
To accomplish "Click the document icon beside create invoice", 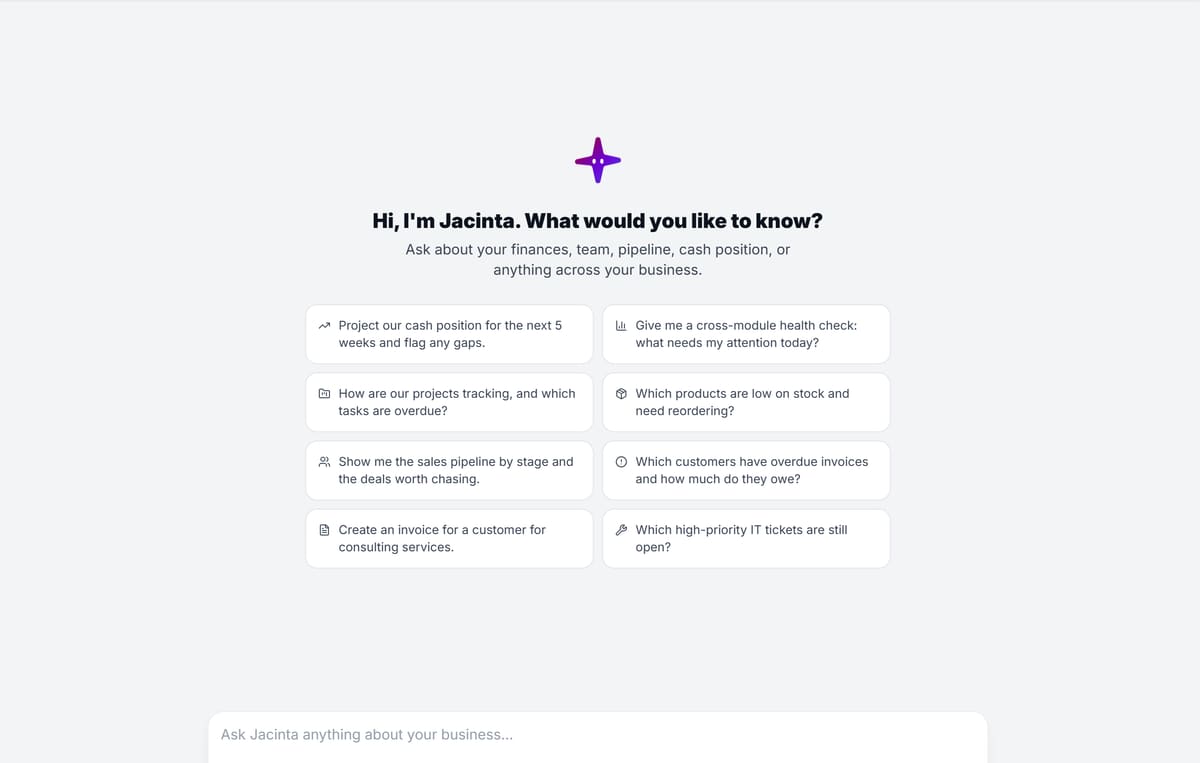I will [x=324, y=530].
